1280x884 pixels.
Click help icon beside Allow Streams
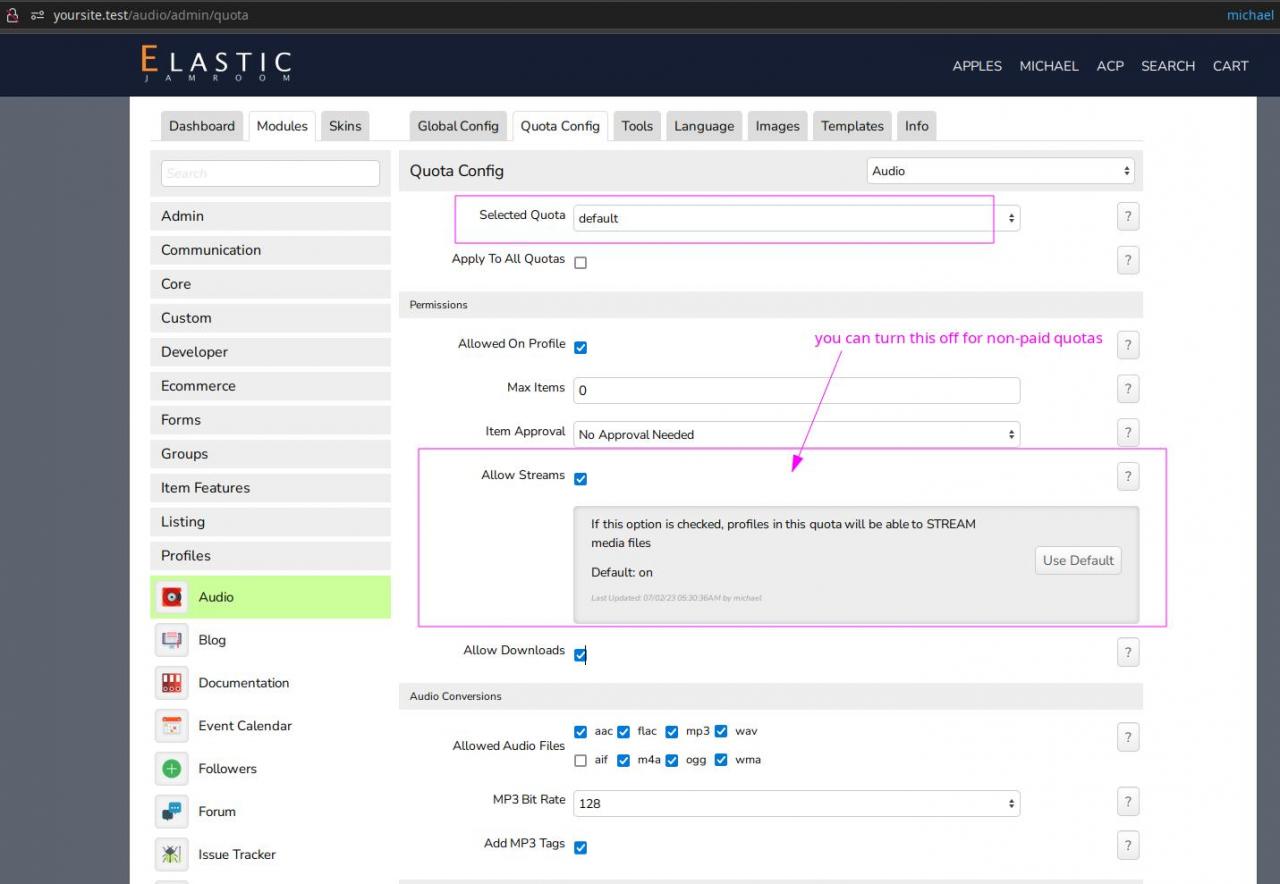(x=1127, y=477)
